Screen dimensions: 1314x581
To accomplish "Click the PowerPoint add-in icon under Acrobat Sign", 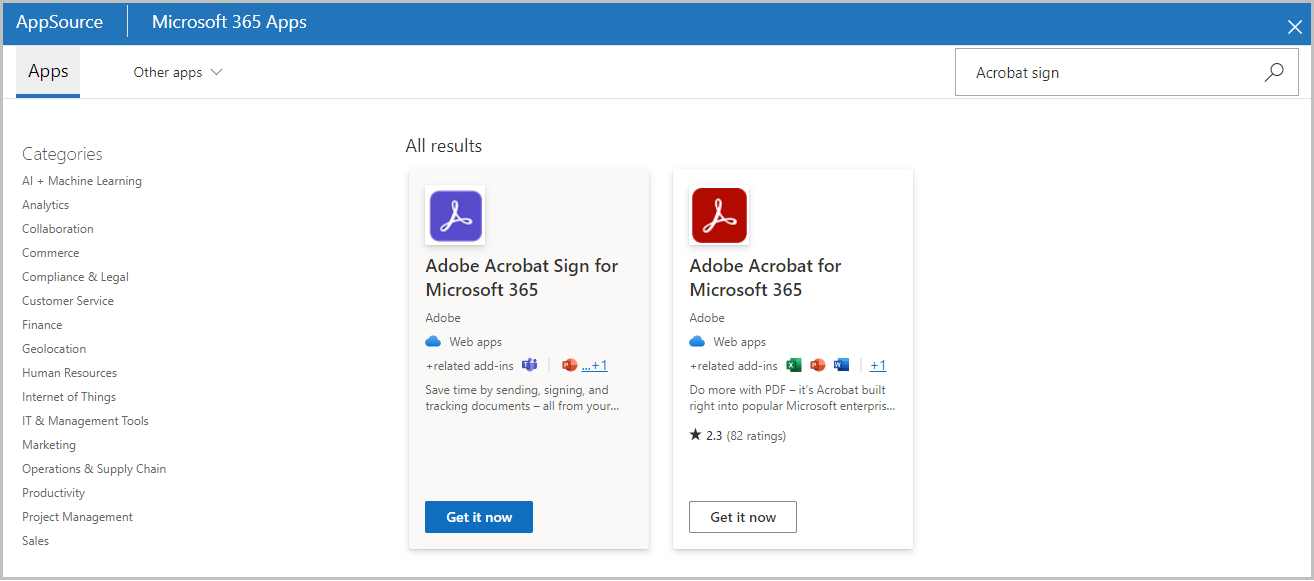I will click(569, 365).
